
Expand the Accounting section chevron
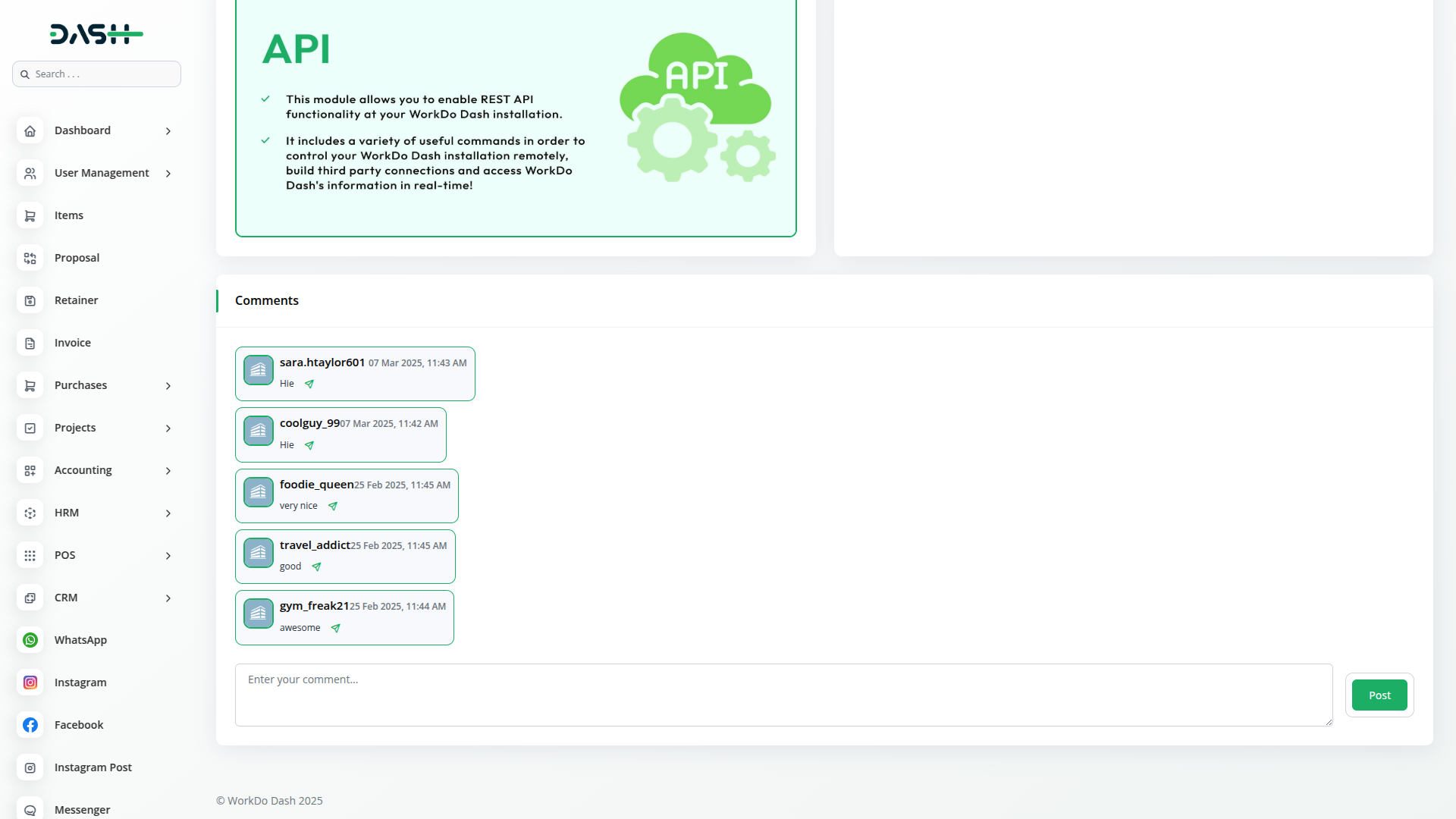pyautogui.click(x=168, y=471)
